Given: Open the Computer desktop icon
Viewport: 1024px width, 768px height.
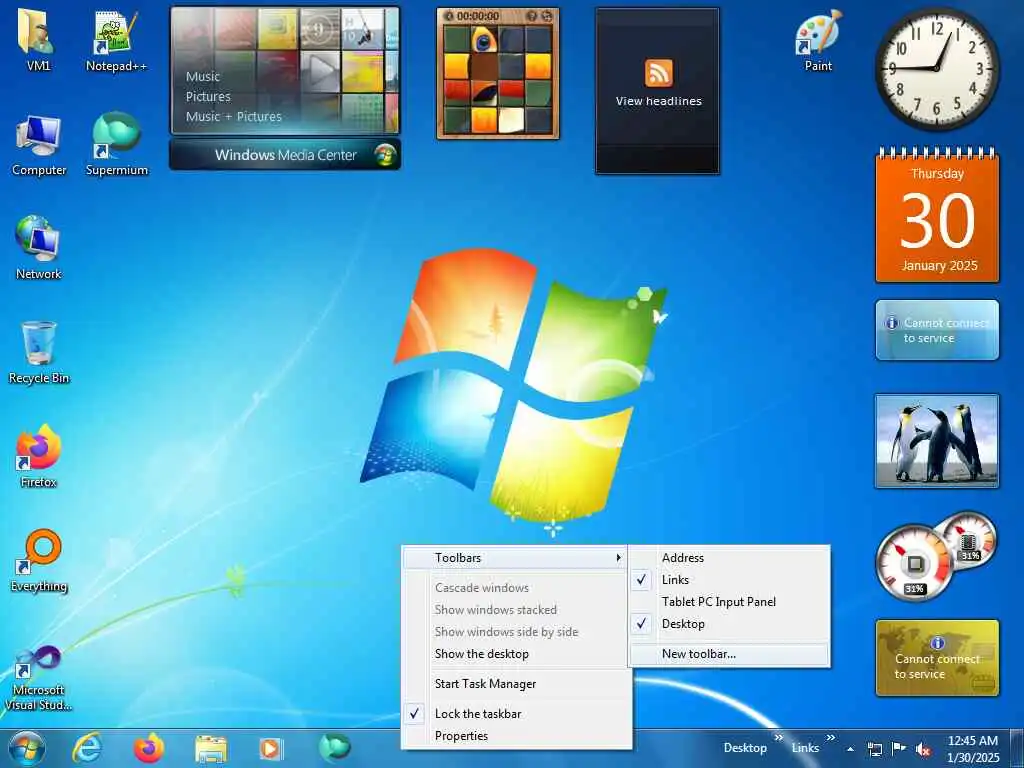Looking at the screenshot, I should click(39, 145).
